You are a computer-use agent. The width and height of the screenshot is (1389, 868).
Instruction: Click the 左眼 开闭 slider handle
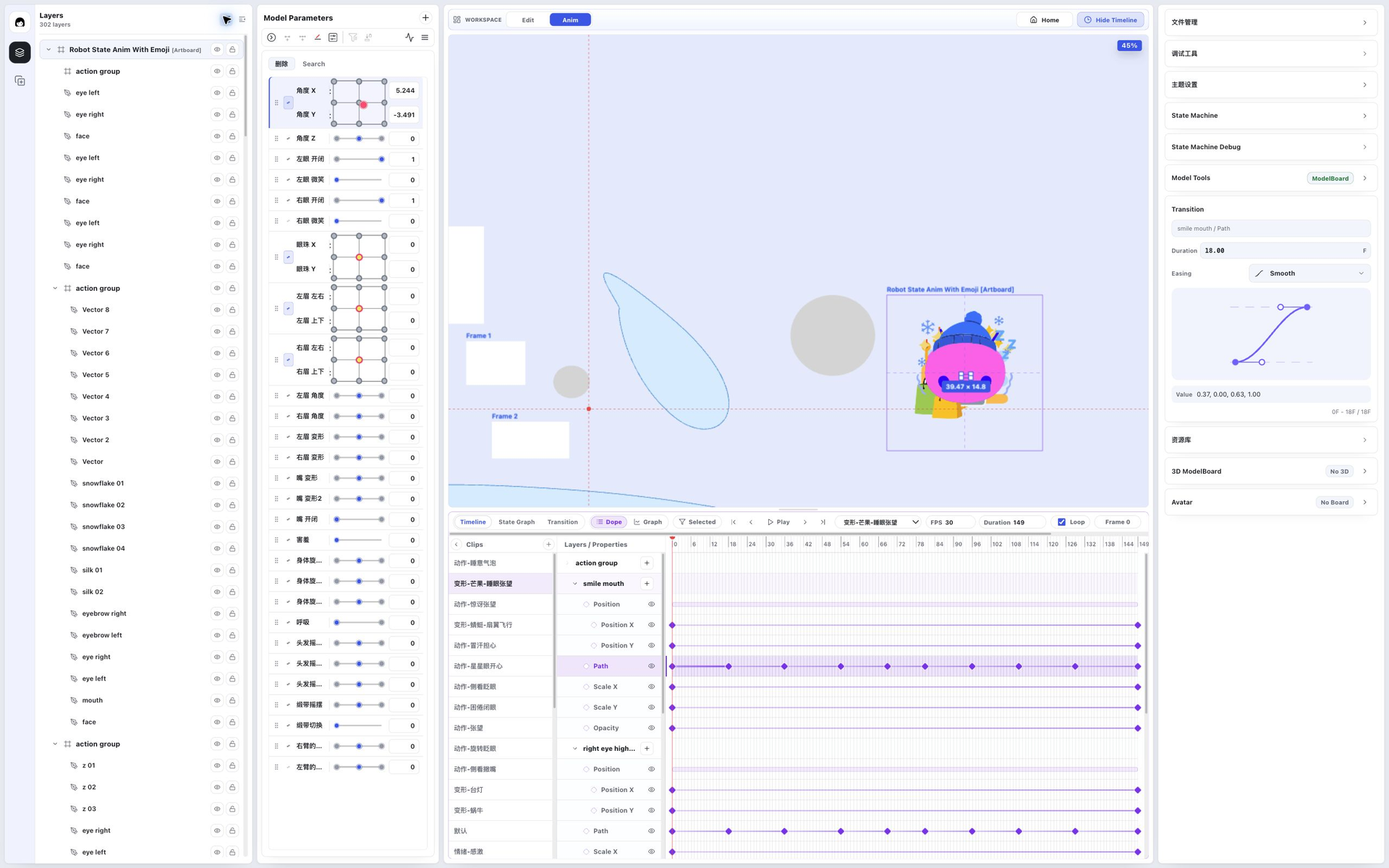[x=382, y=159]
